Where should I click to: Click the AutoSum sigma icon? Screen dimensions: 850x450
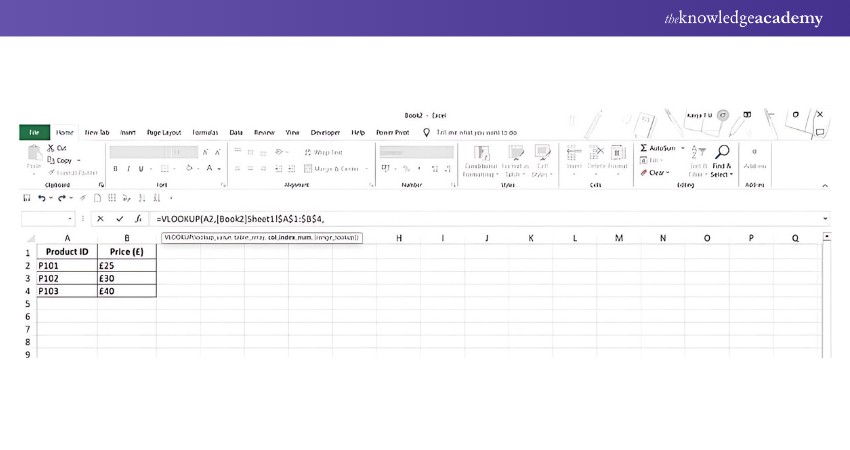point(644,148)
